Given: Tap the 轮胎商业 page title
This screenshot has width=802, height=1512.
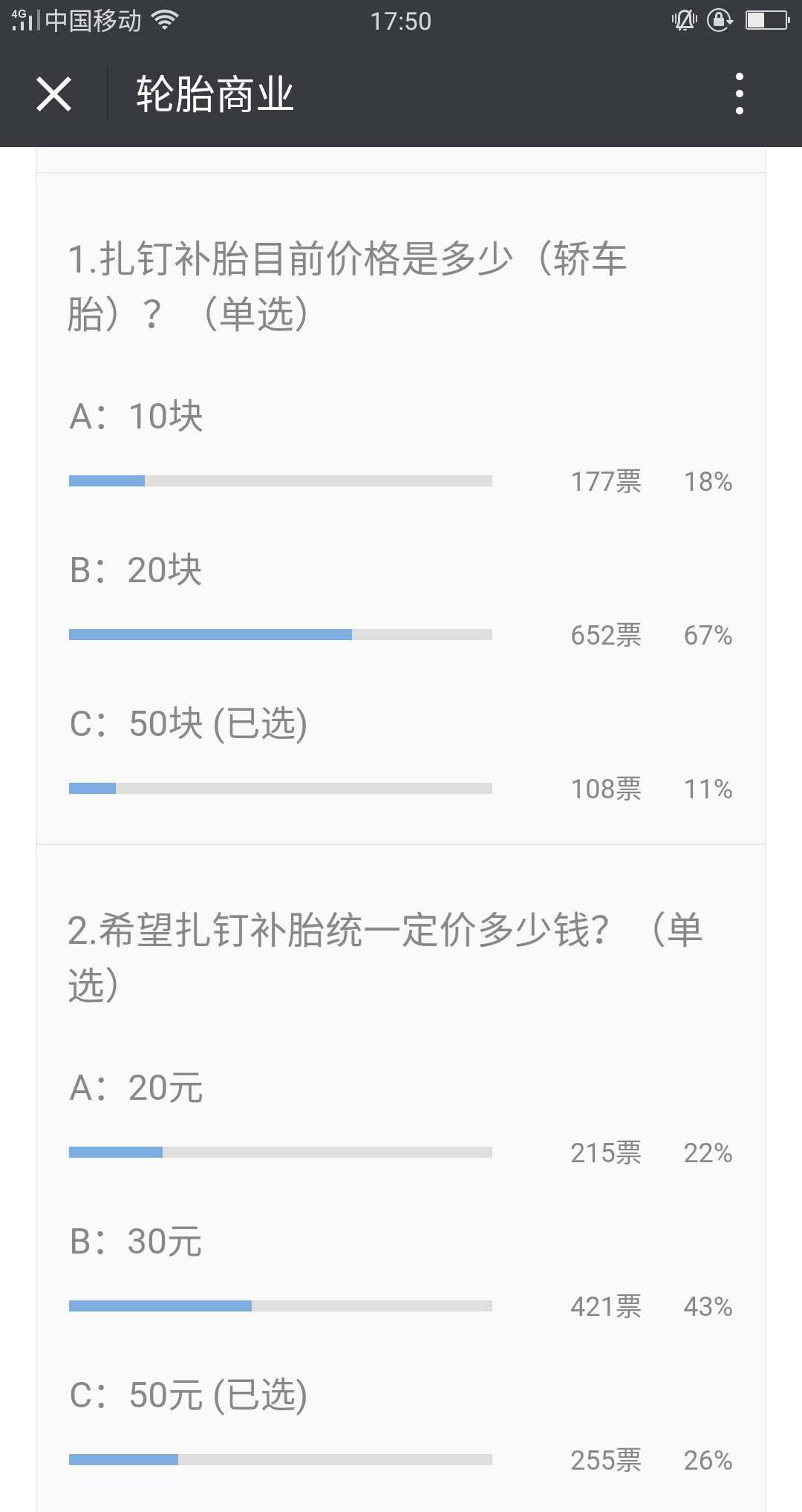Looking at the screenshot, I should tap(215, 94).
